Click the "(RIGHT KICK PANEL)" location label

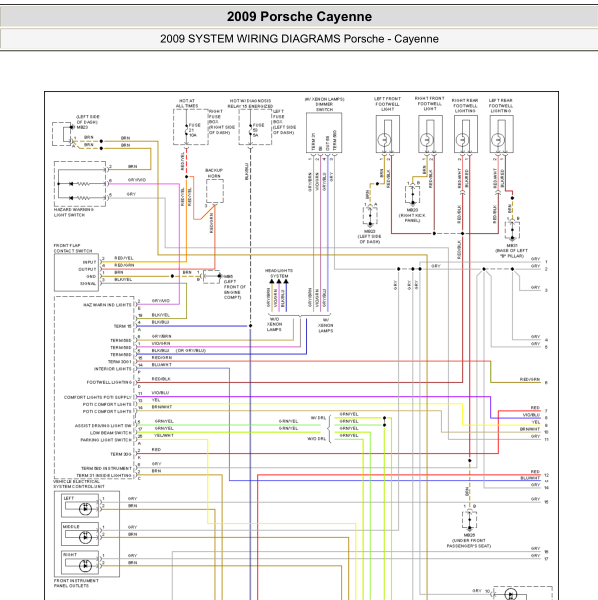click(x=412, y=218)
